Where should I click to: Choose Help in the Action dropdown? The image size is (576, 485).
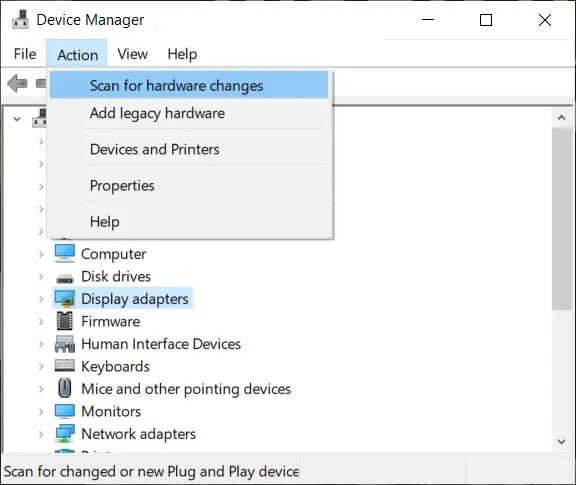[189, 221]
